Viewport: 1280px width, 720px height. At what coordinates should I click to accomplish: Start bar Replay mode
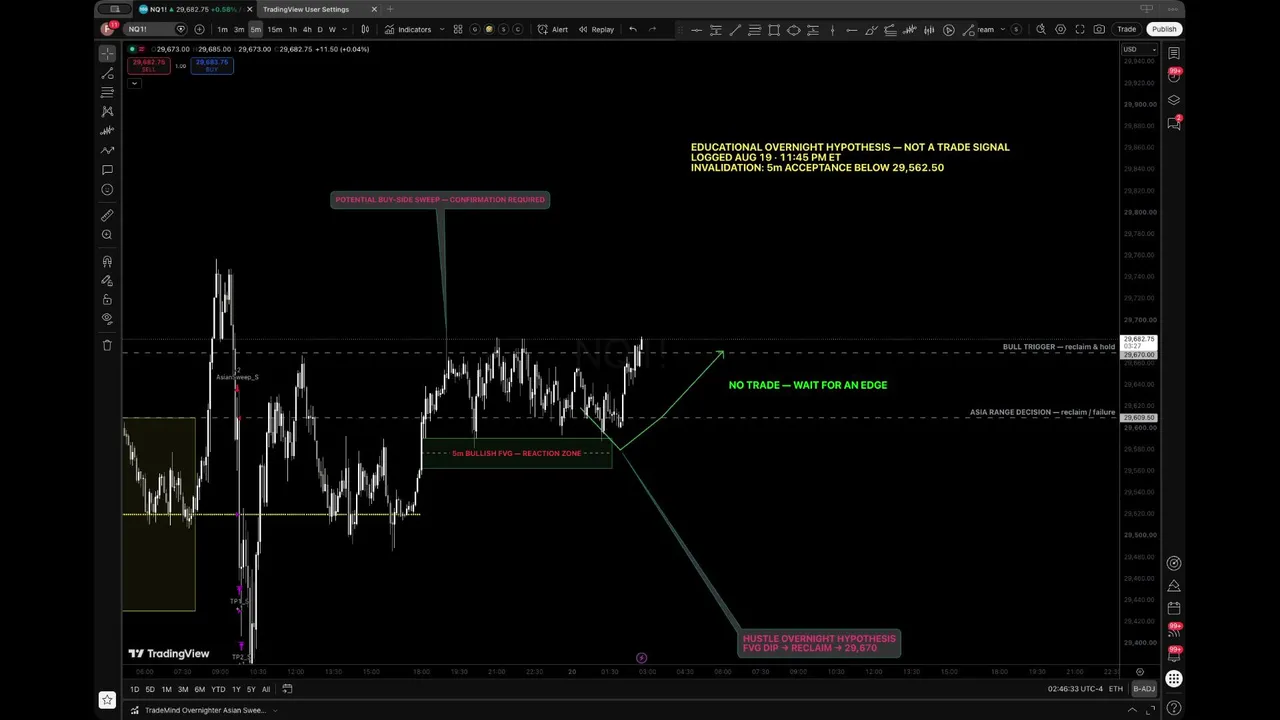(597, 29)
